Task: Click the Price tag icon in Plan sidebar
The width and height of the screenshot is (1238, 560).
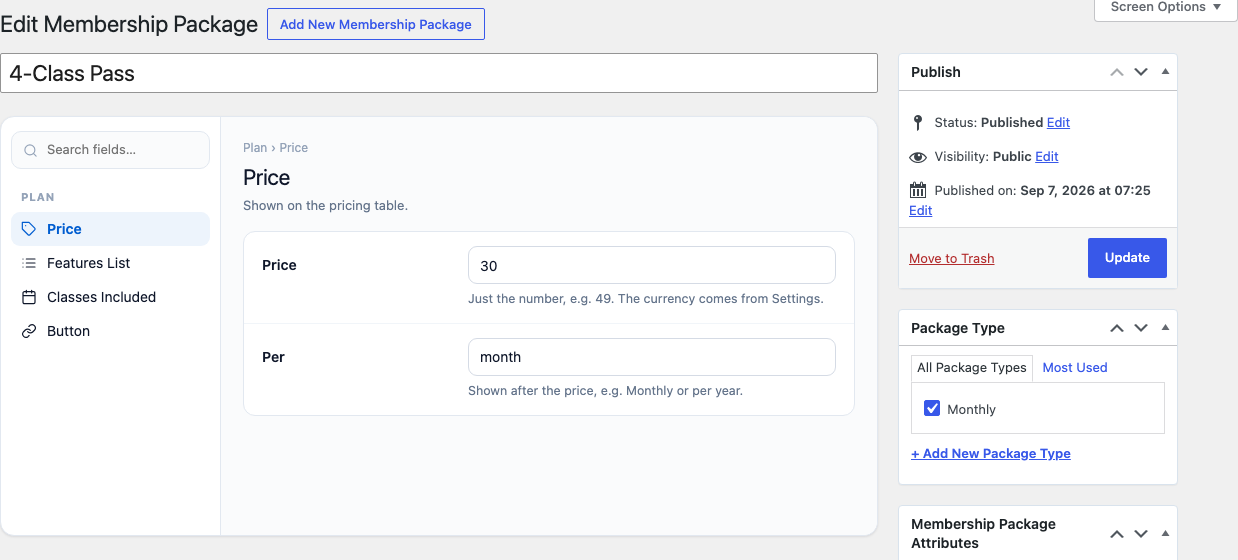Action: coord(29,229)
